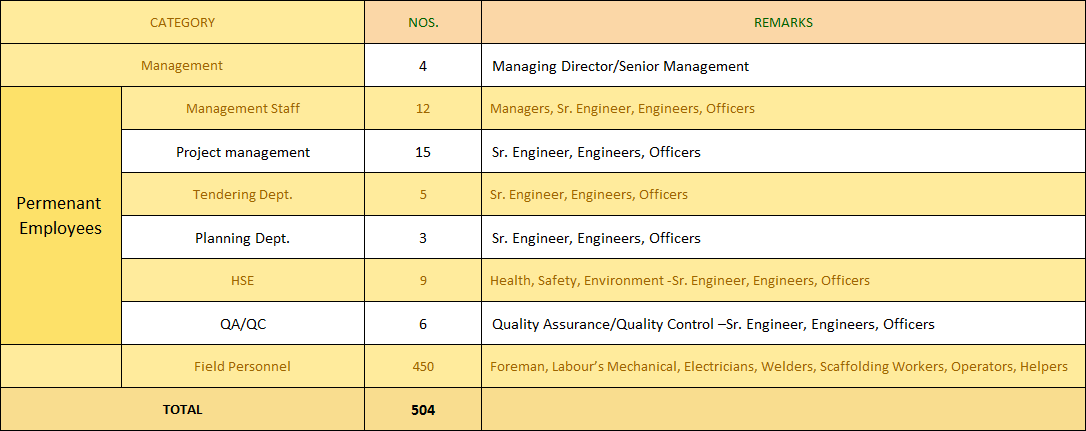Select the Management category cell

[182, 66]
